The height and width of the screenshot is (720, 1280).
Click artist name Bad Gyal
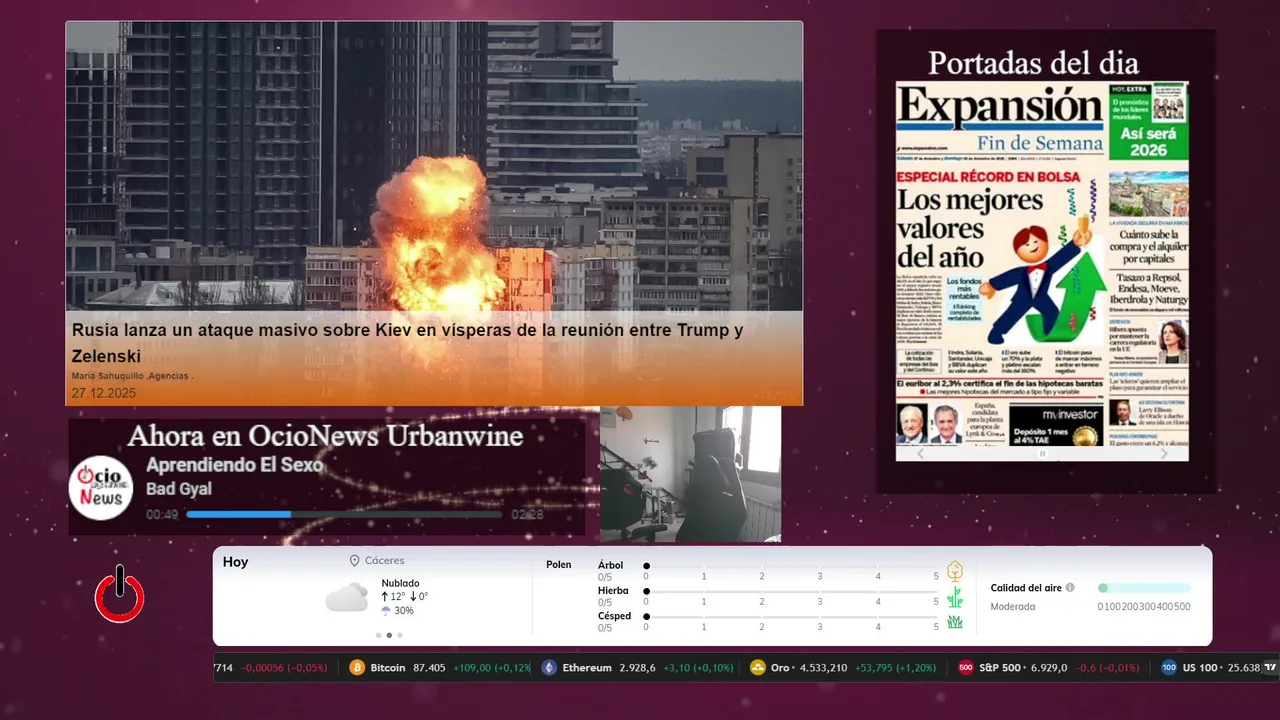179,489
